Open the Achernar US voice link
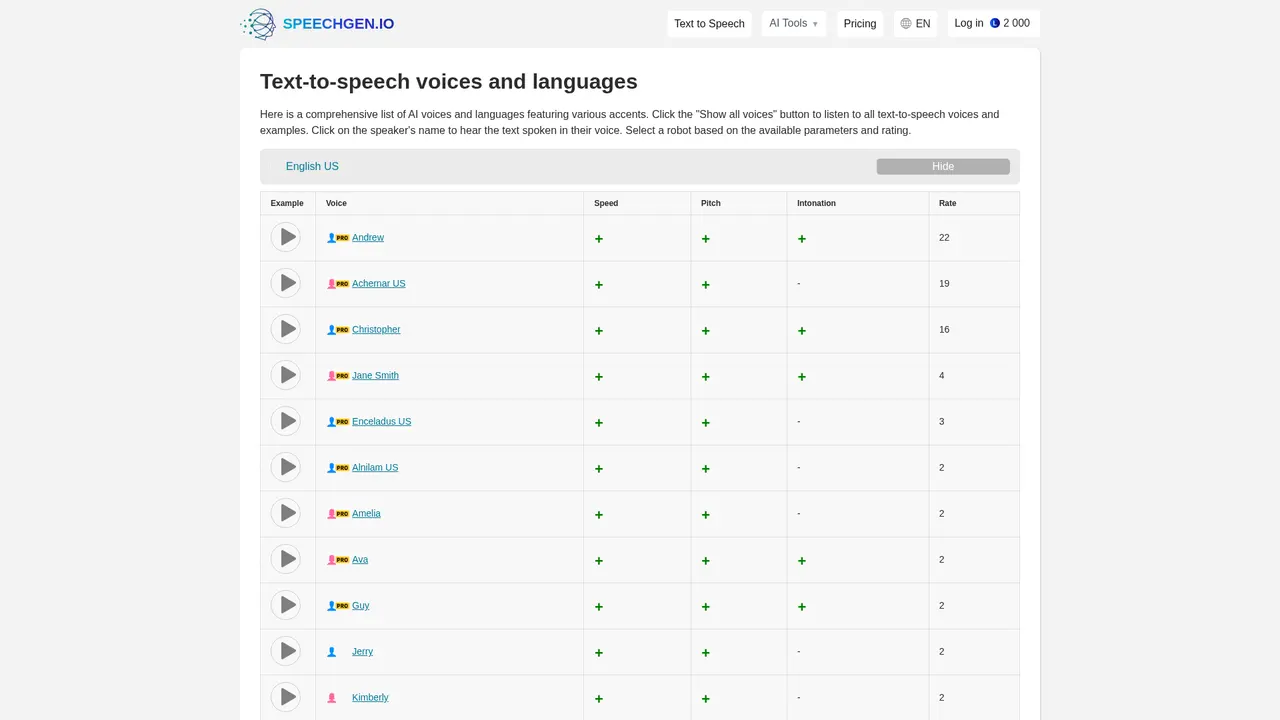Image resolution: width=1280 pixels, height=720 pixels. pyautogui.click(x=379, y=284)
